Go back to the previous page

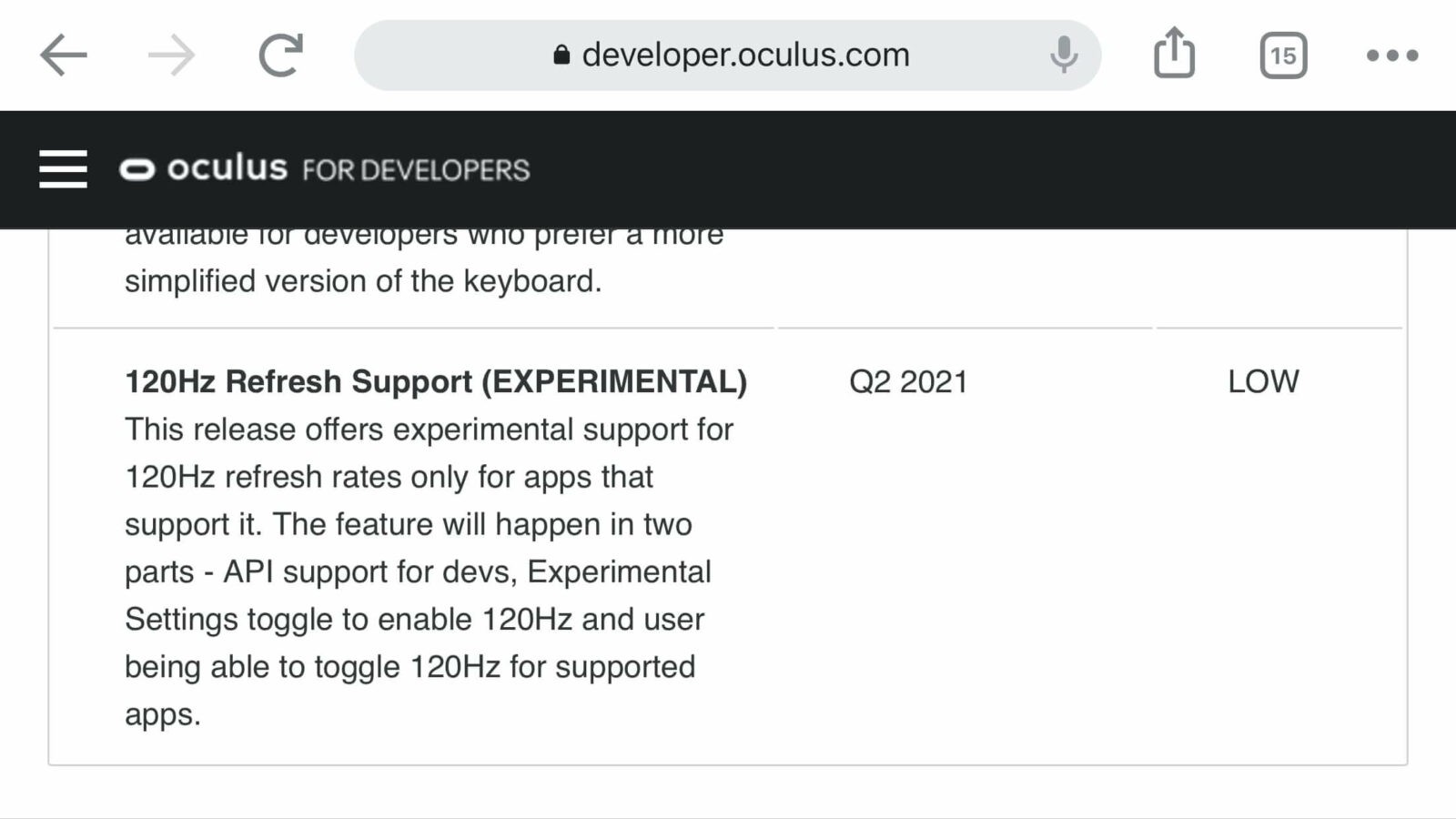pos(64,56)
